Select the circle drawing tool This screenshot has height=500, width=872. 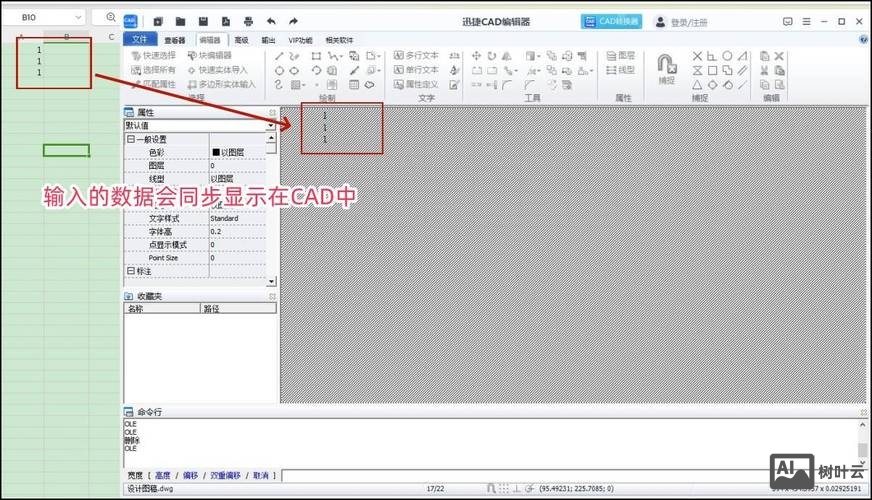tap(279, 71)
